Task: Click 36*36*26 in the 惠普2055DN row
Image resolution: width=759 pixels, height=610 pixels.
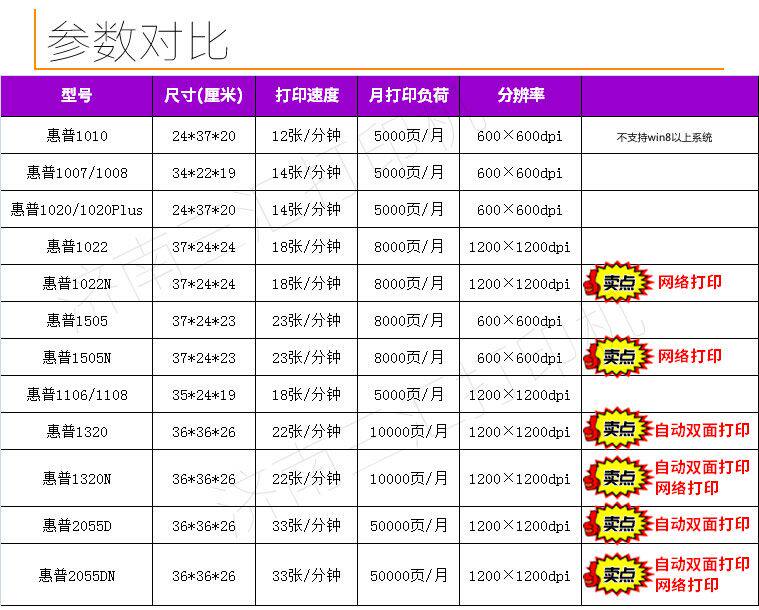Action: tap(204, 576)
